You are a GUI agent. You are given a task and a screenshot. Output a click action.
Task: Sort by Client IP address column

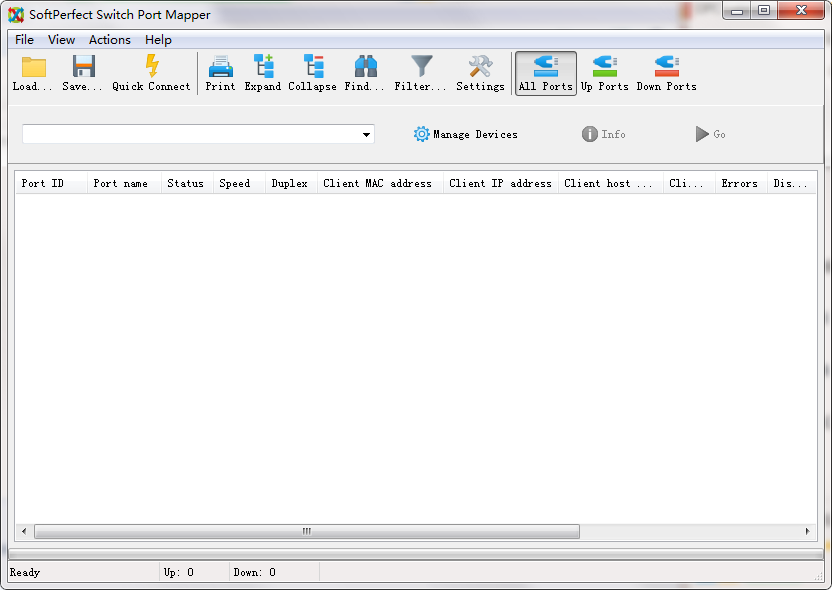[500, 184]
